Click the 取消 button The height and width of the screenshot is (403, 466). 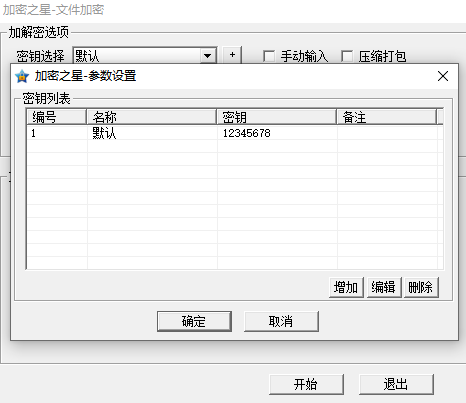(x=281, y=321)
